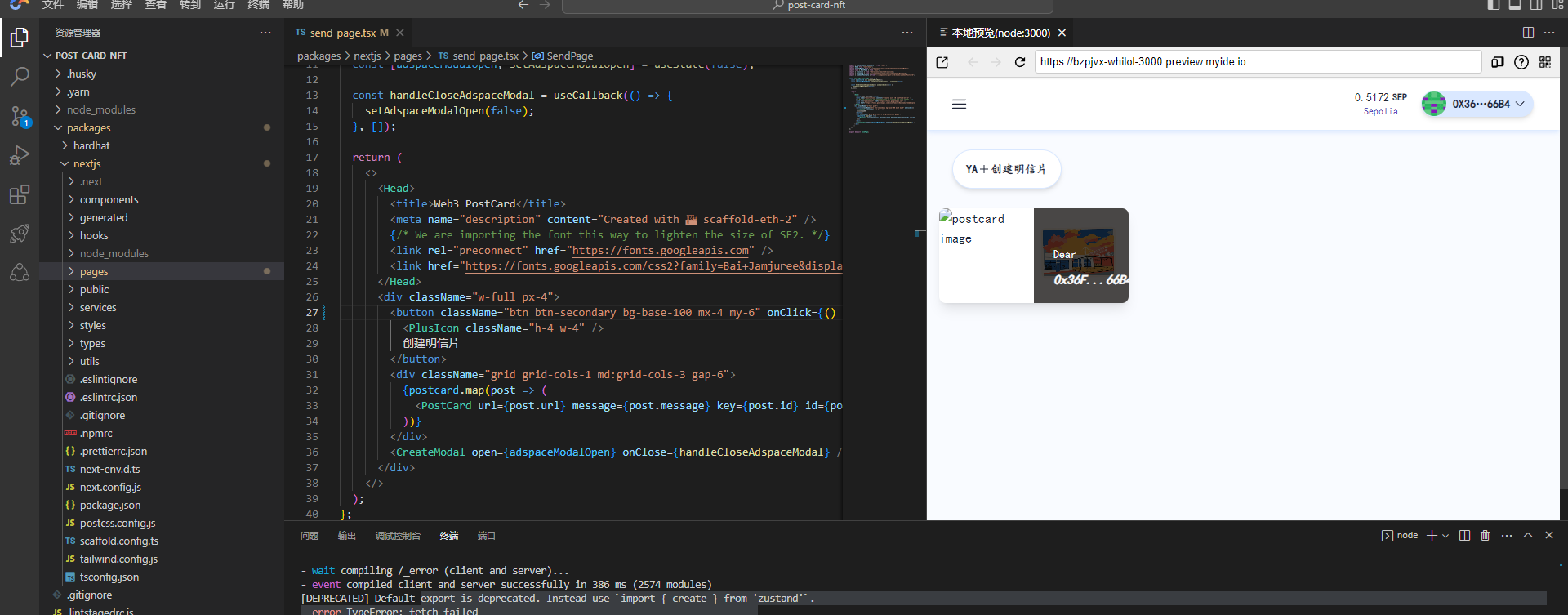Open the Explorer view in activity bar
This screenshot has width=1568, height=615.
20,38
